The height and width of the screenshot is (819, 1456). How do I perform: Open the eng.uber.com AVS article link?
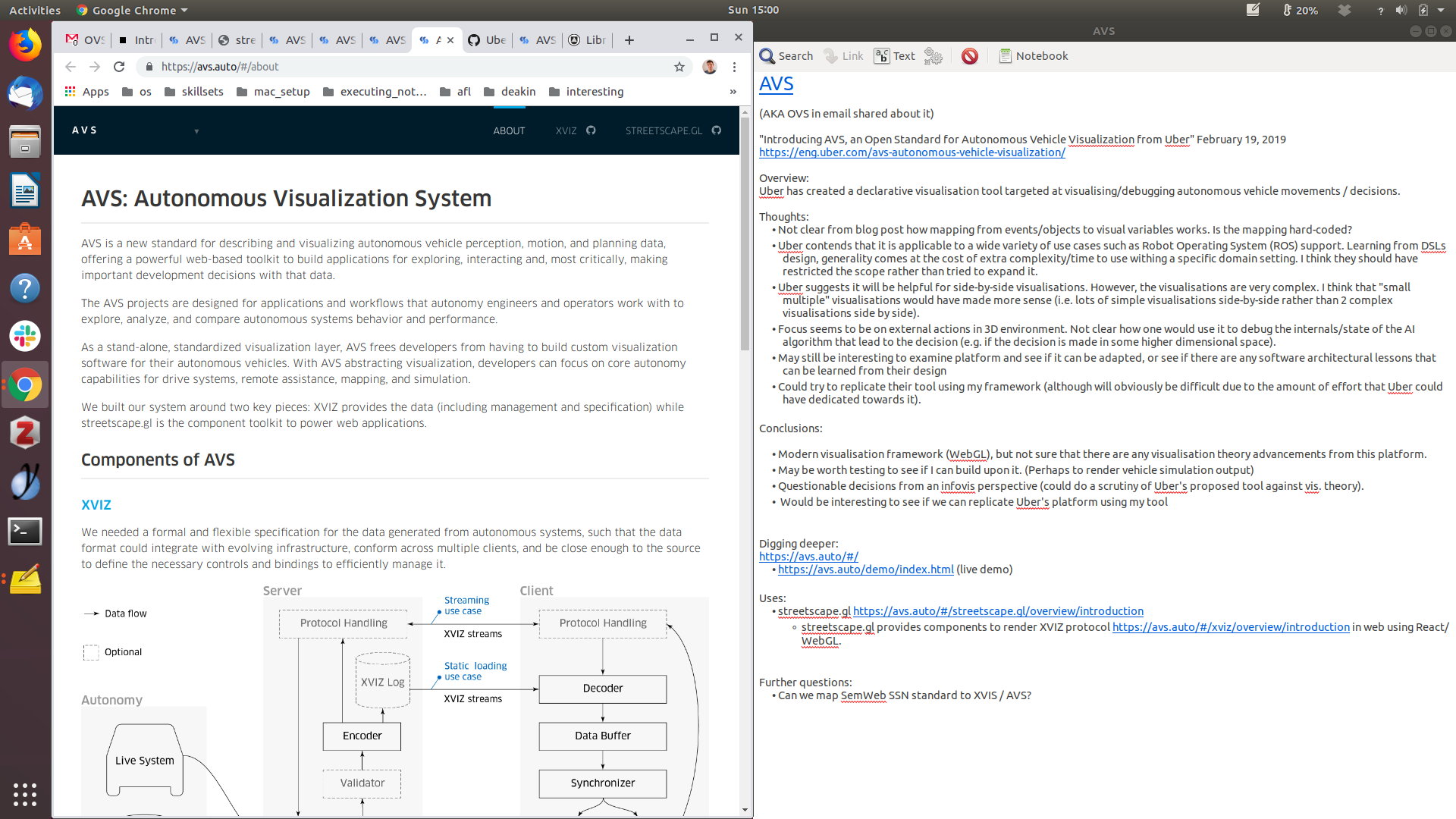coord(912,152)
